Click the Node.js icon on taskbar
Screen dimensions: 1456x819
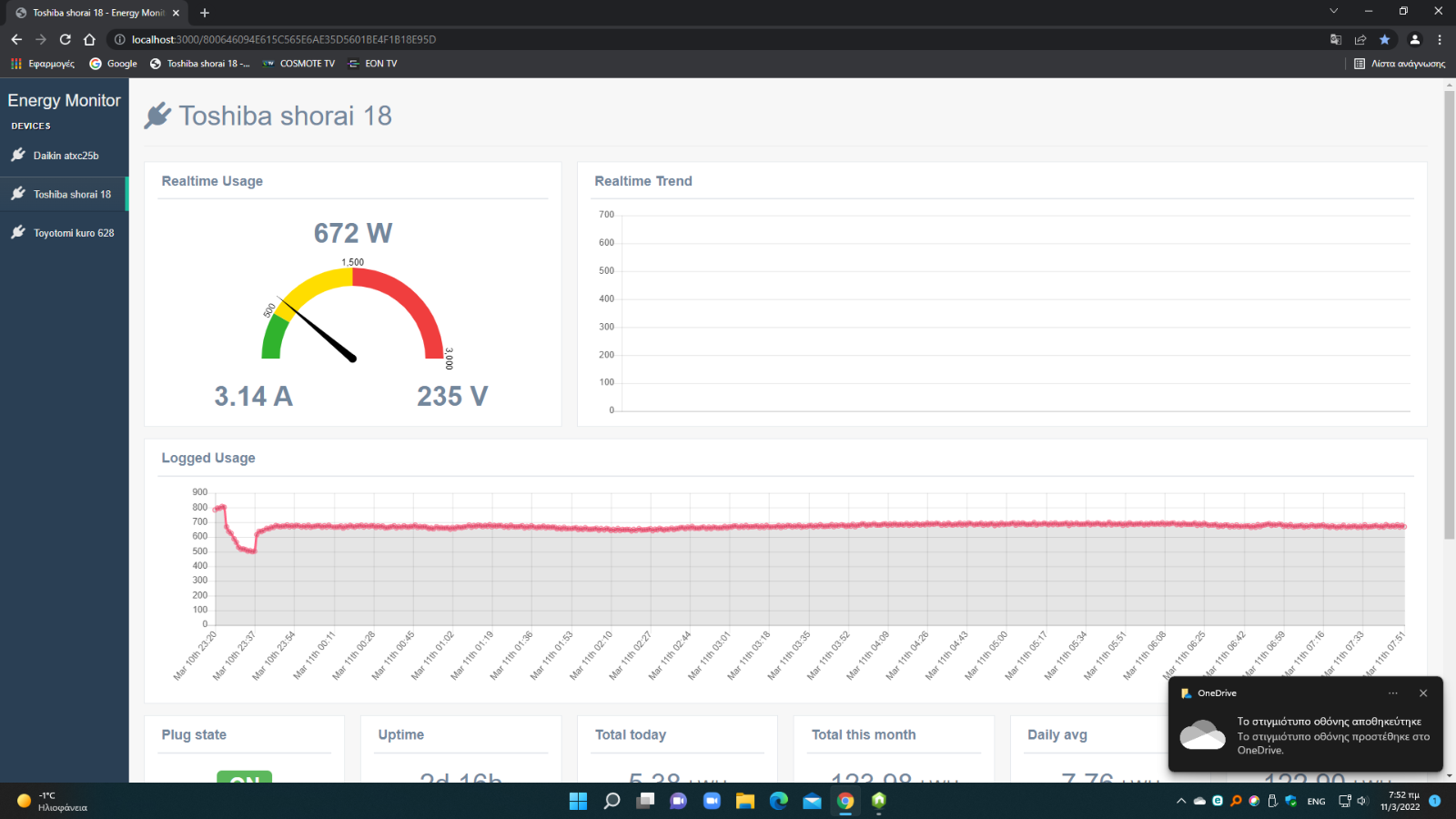(879, 801)
